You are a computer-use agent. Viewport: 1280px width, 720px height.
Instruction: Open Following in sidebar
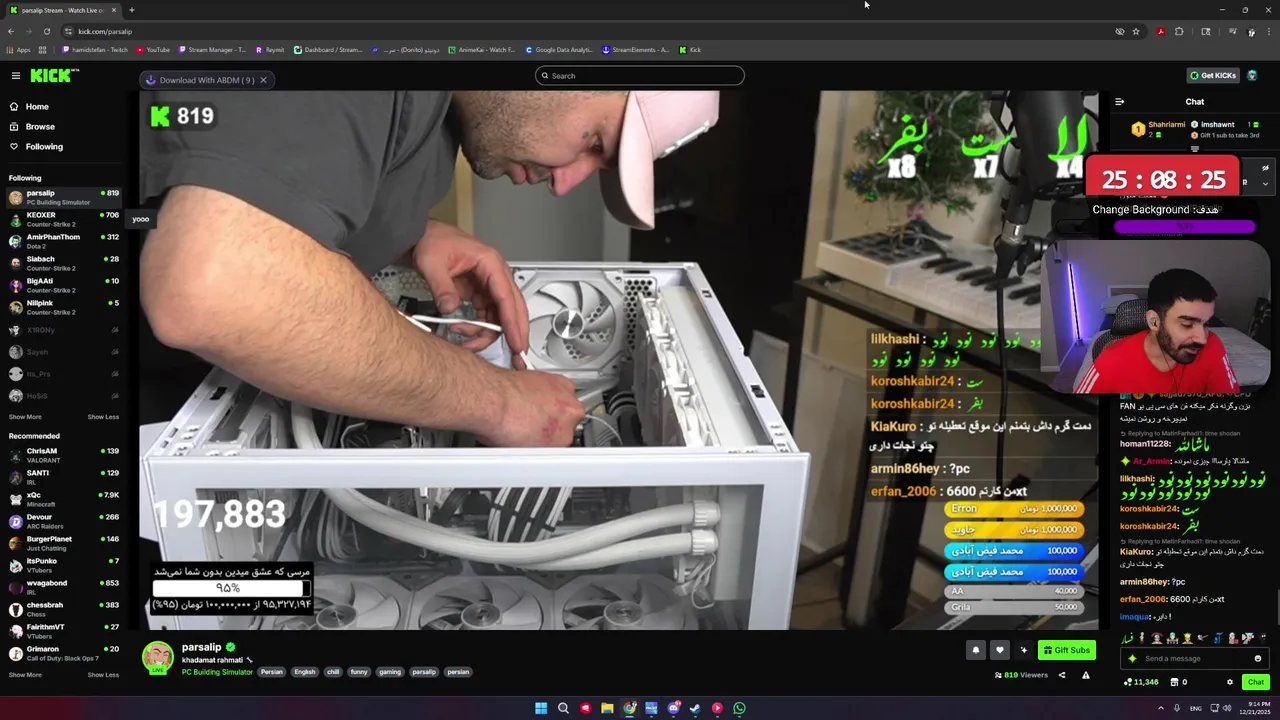(x=44, y=147)
